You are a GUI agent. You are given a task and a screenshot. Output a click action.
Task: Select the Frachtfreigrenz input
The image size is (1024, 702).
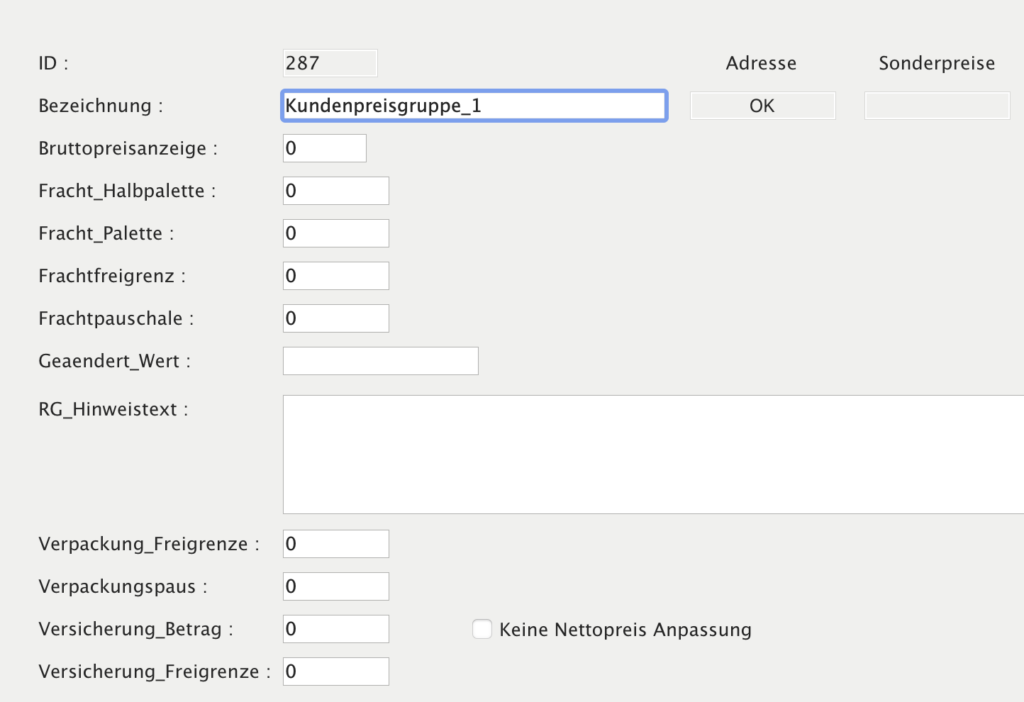336,276
